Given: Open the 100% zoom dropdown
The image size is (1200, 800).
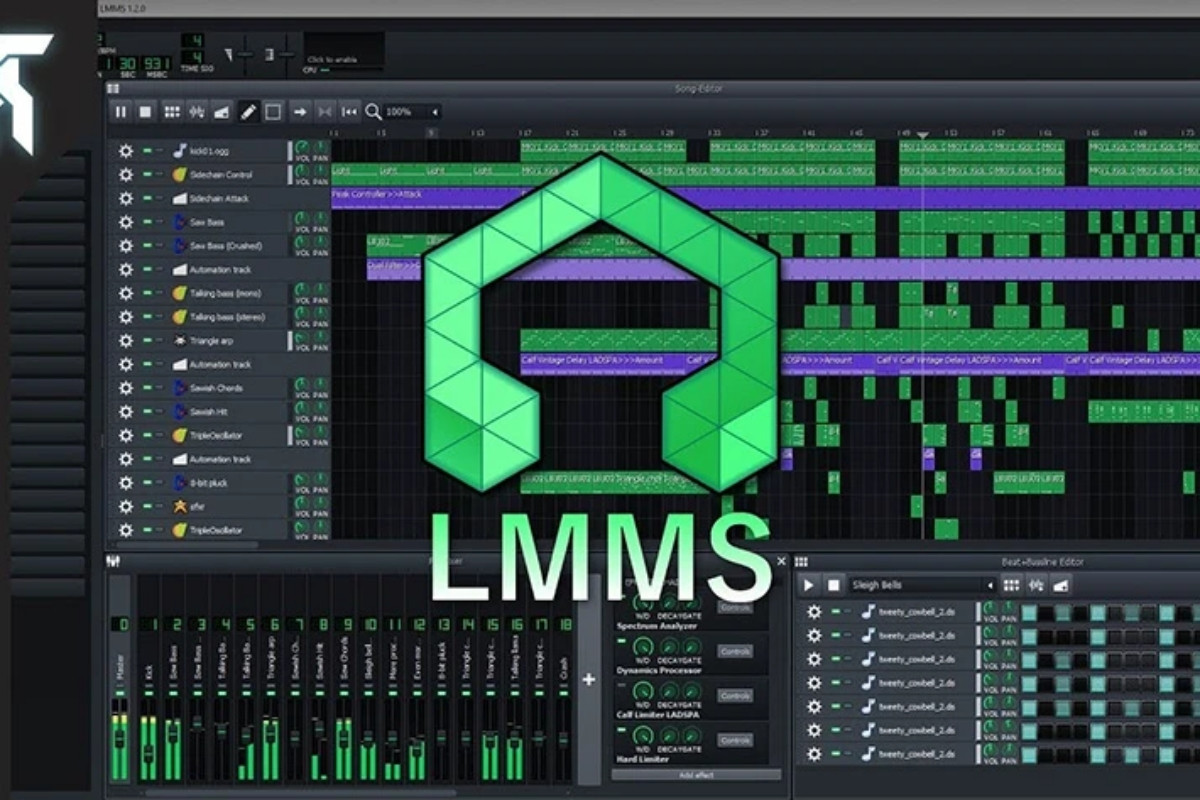Looking at the screenshot, I should (x=413, y=112).
